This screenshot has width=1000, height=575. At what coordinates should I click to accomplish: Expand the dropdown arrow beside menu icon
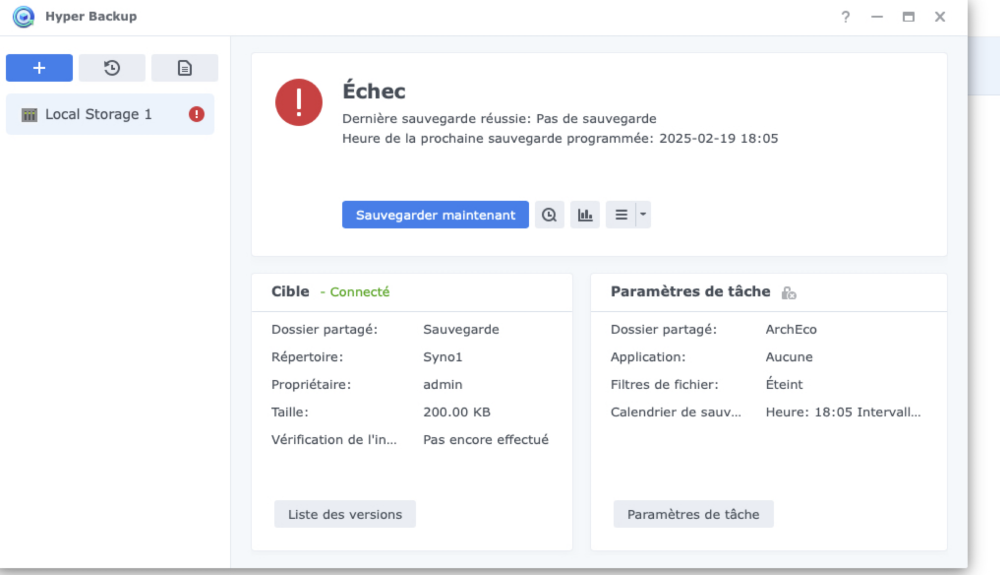(x=643, y=215)
